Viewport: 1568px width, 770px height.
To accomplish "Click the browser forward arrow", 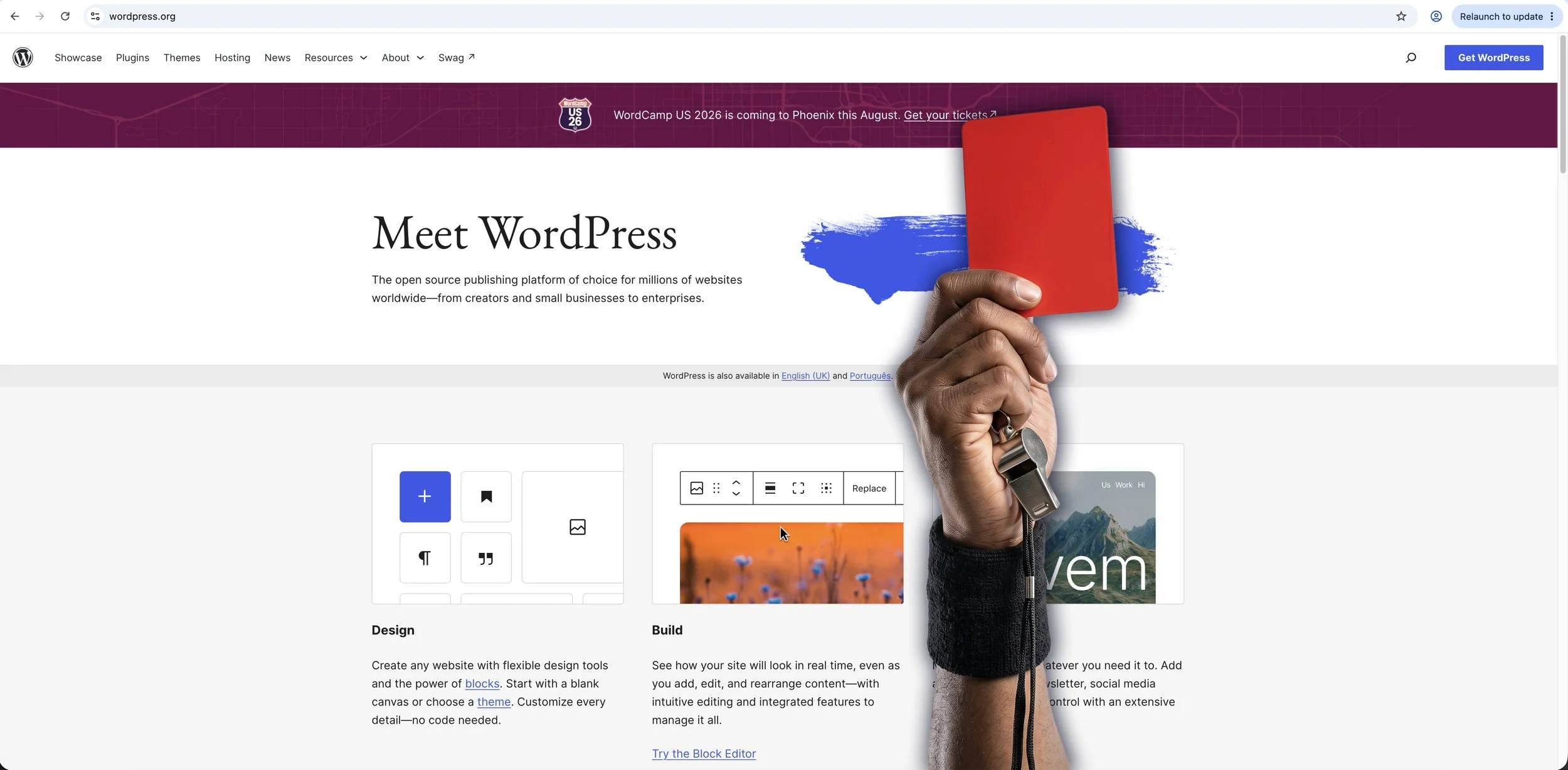I will [40, 16].
